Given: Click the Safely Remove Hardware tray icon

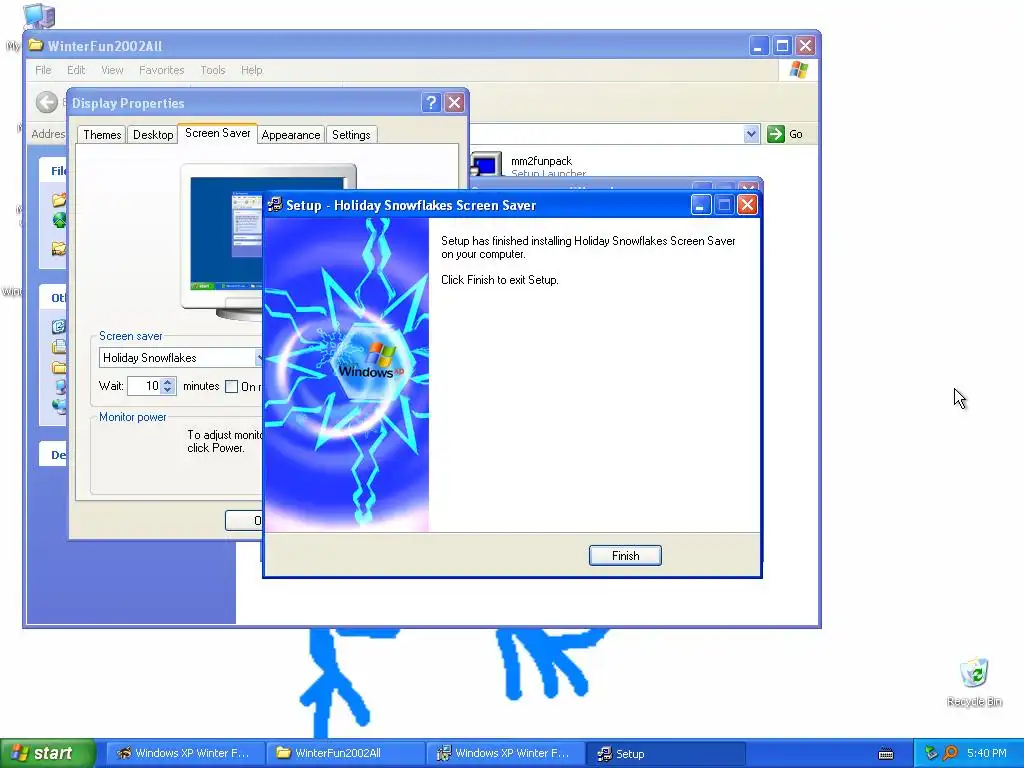Looking at the screenshot, I should (931, 753).
